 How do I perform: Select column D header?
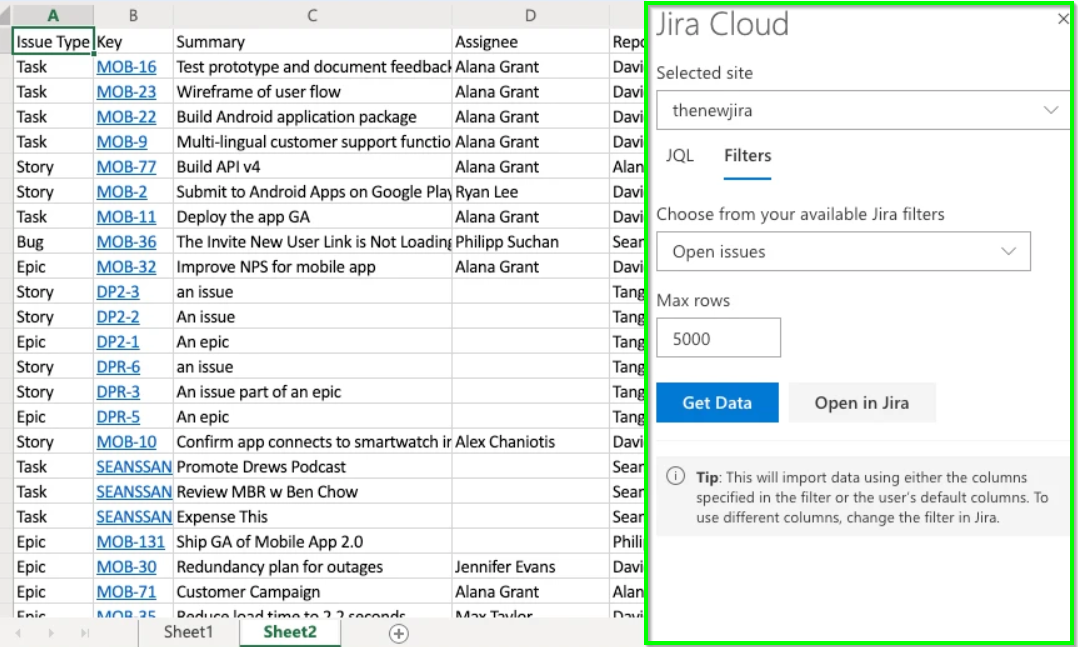(x=530, y=15)
